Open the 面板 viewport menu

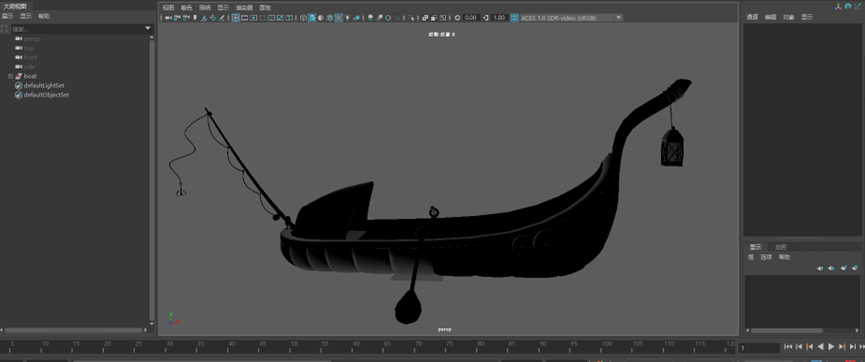pyautogui.click(x=265, y=8)
